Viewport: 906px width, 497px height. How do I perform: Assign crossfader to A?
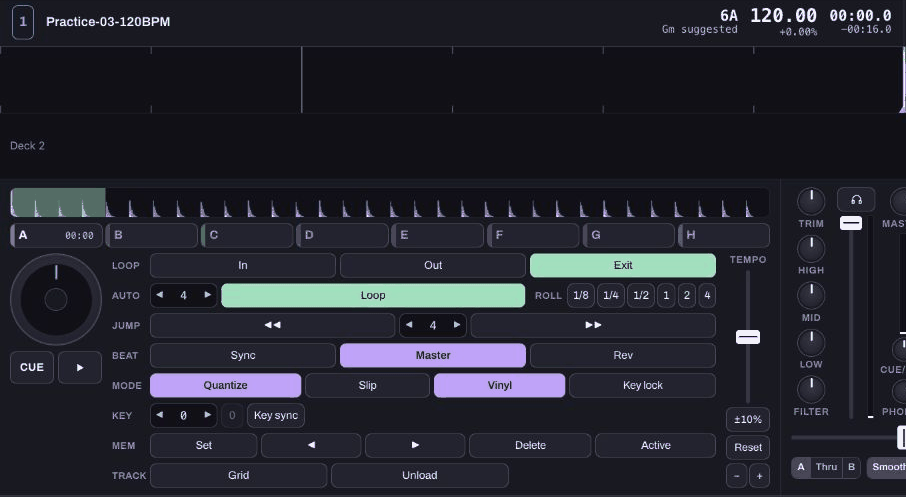pos(801,467)
